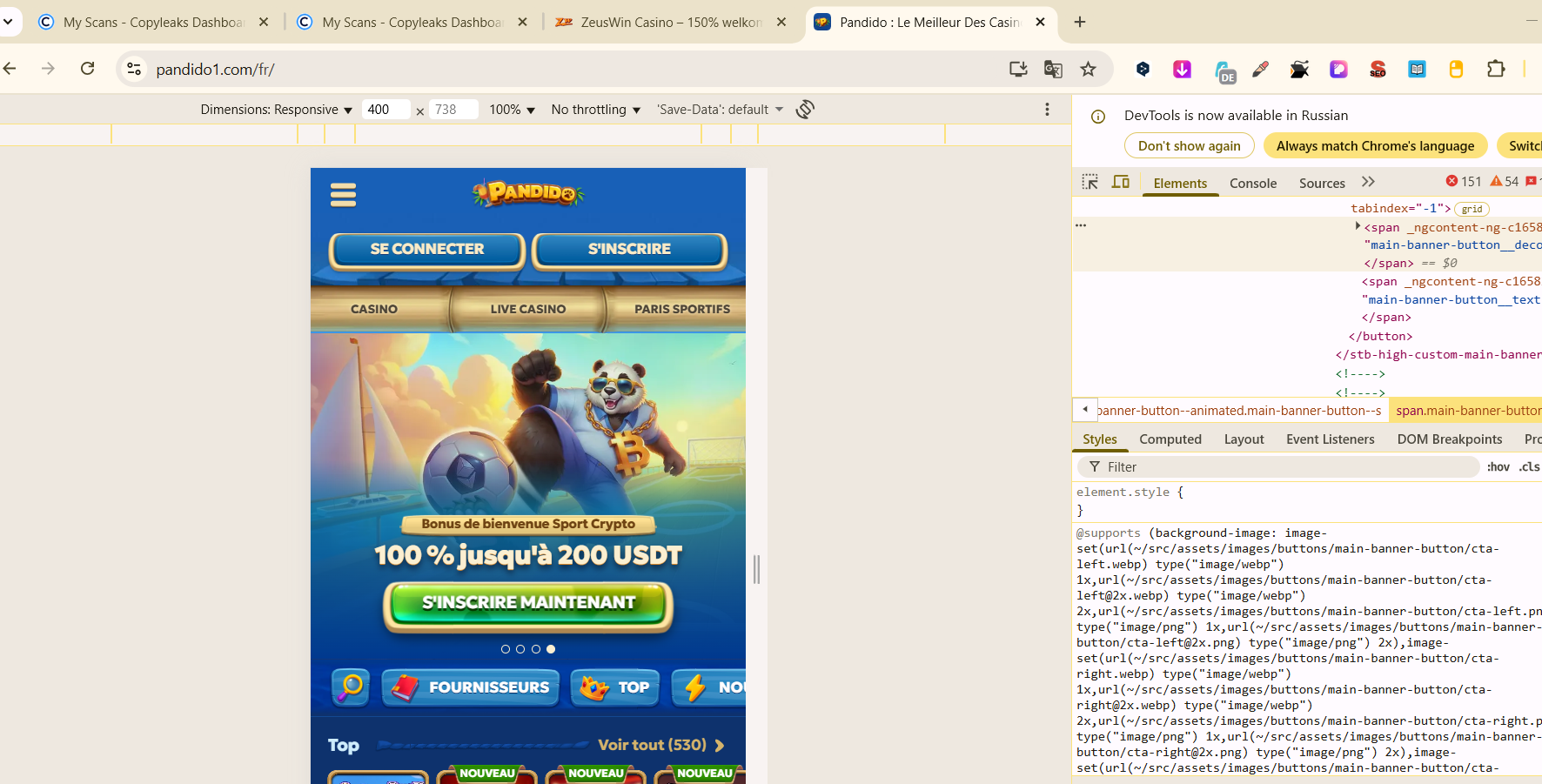
Task: Open the purple rounded P extension
Action: pyautogui.click(x=1338, y=69)
